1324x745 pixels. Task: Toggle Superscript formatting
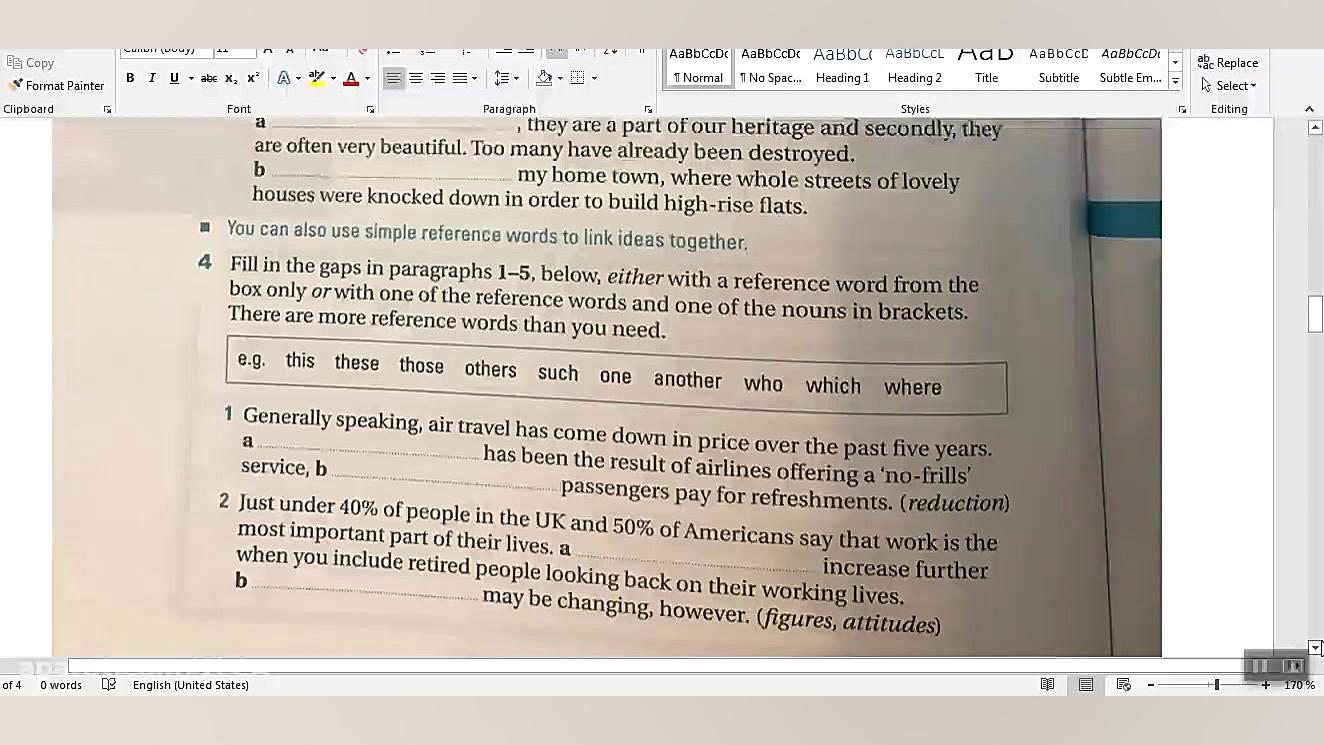253,78
